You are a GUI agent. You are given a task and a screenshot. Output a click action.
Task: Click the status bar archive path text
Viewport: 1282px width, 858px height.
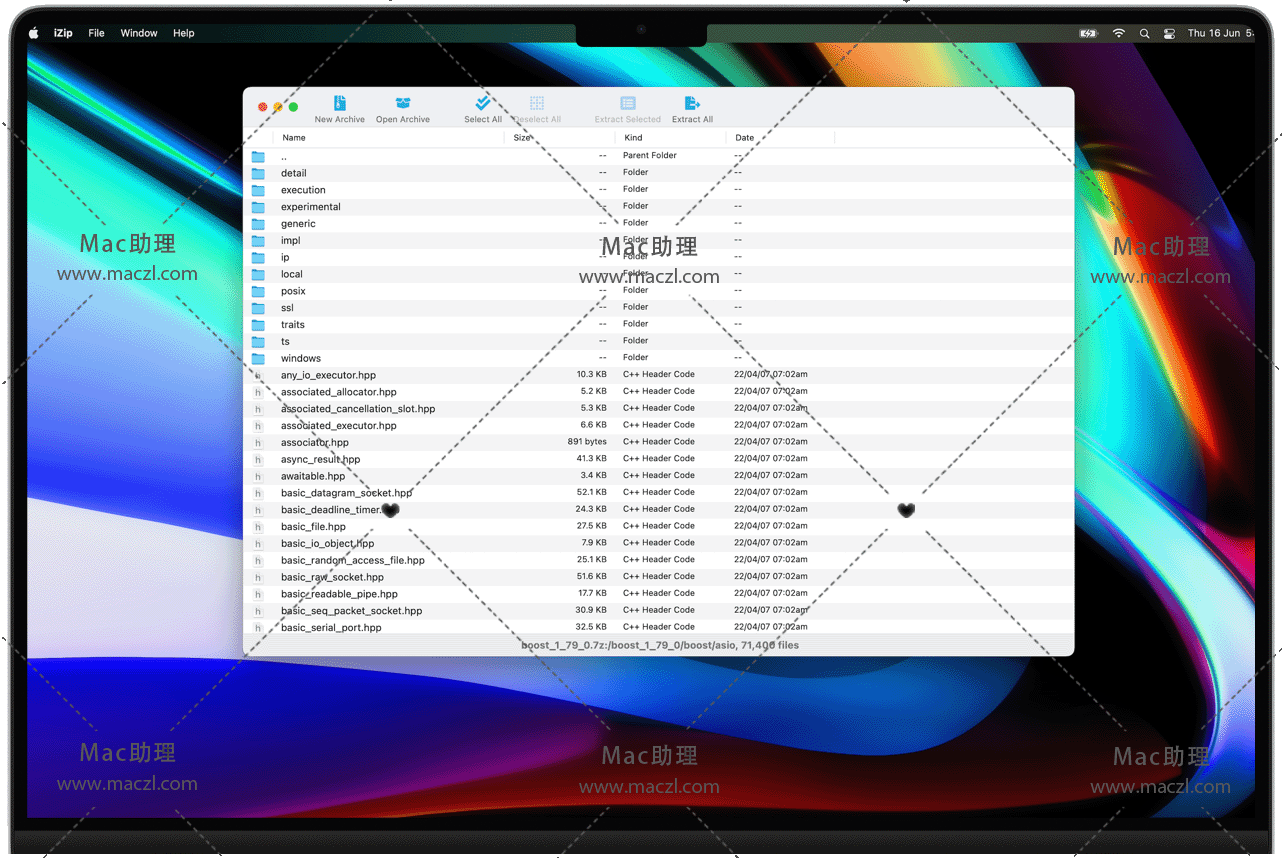(x=660, y=646)
